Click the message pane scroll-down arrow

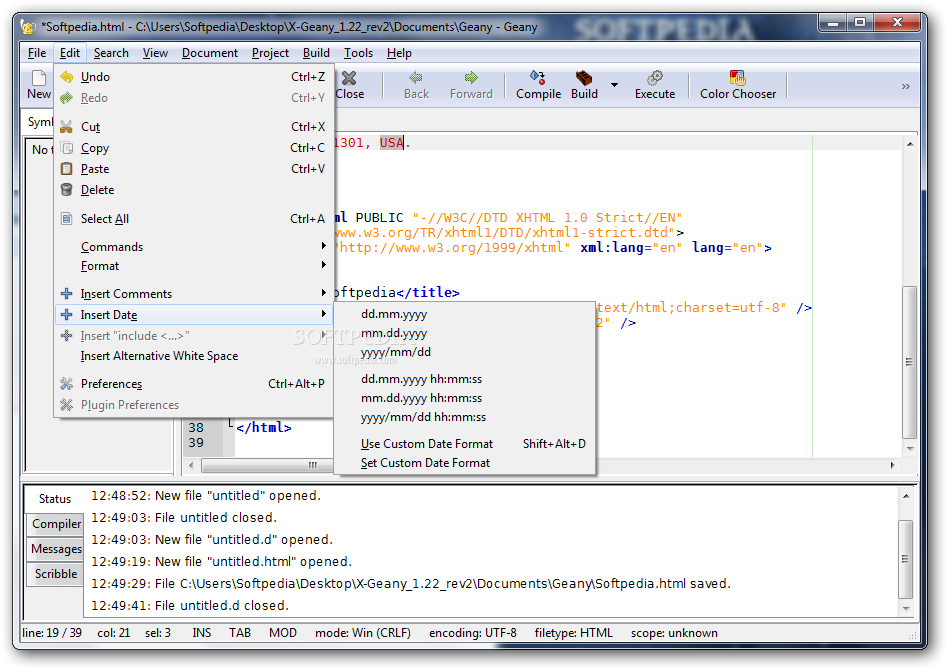point(906,608)
